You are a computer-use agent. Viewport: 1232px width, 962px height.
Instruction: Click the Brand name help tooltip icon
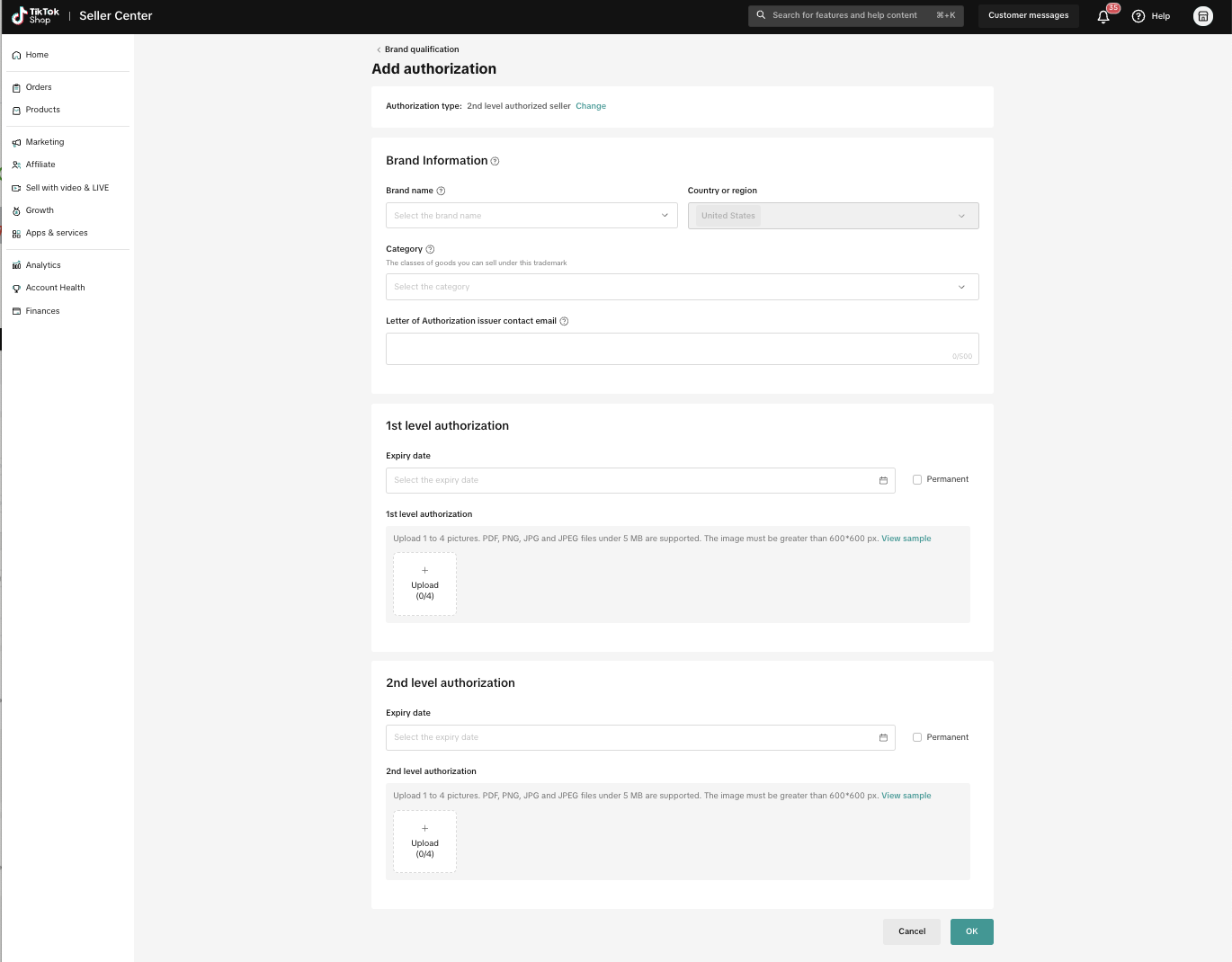(x=441, y=191)
